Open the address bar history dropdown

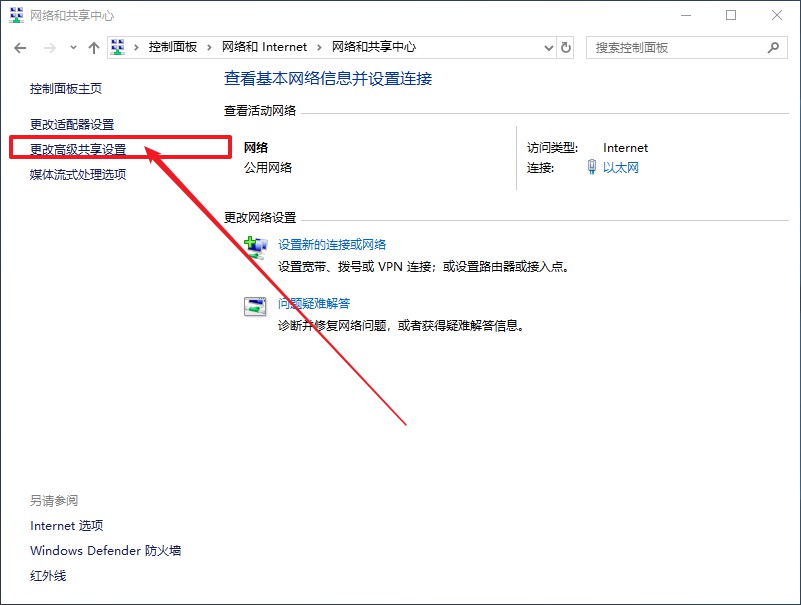pyautogui.click(x=546, y=46)
